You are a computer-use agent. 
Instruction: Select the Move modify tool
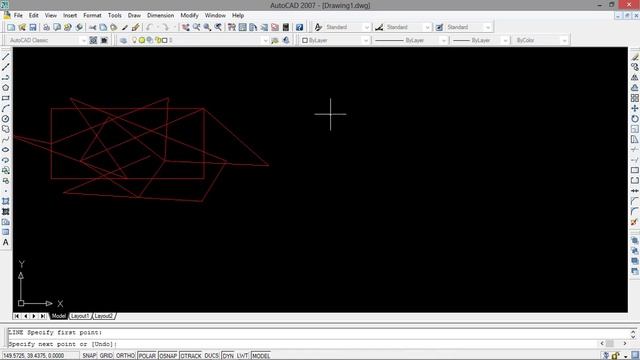tap(634, 109)
